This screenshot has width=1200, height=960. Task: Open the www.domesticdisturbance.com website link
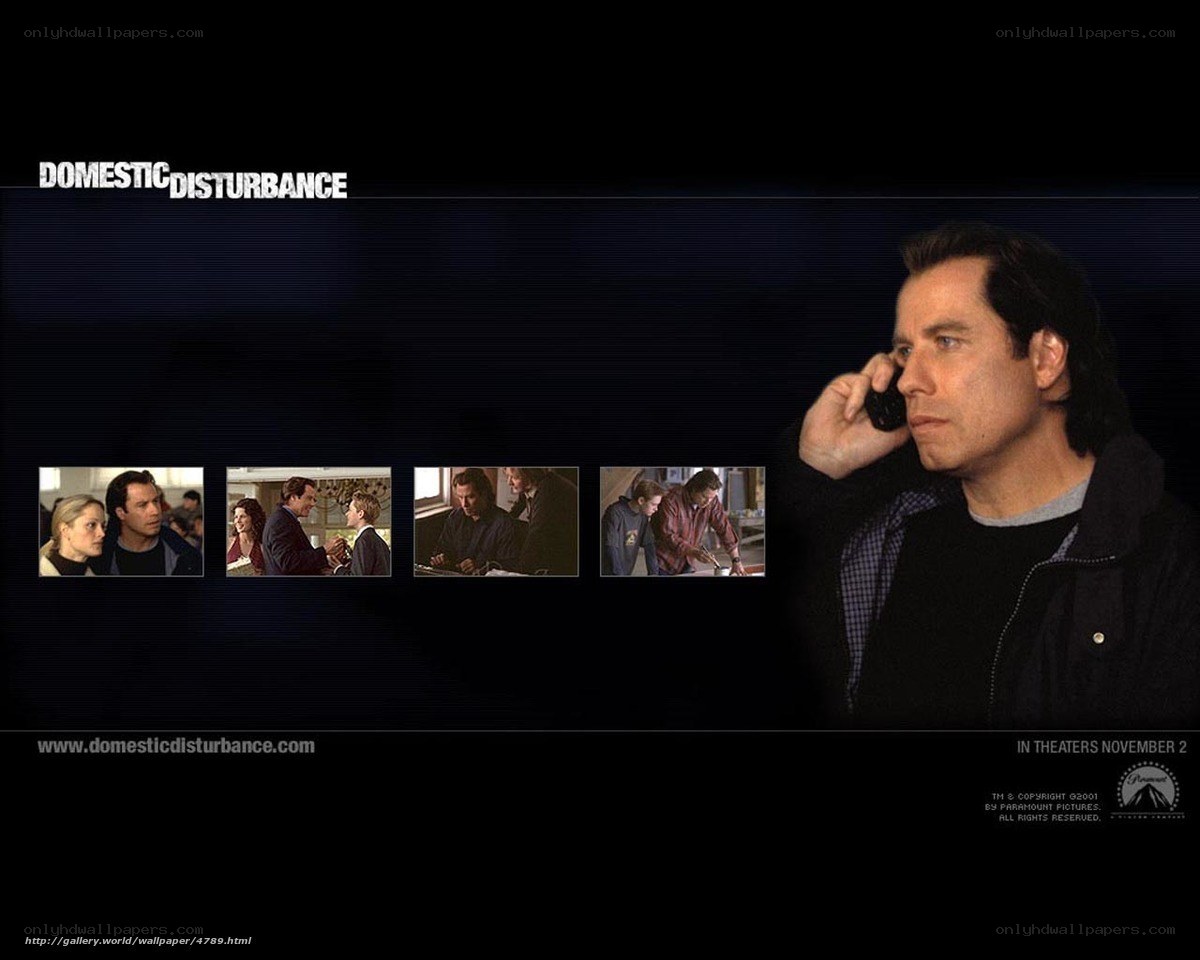click(176, 746)
